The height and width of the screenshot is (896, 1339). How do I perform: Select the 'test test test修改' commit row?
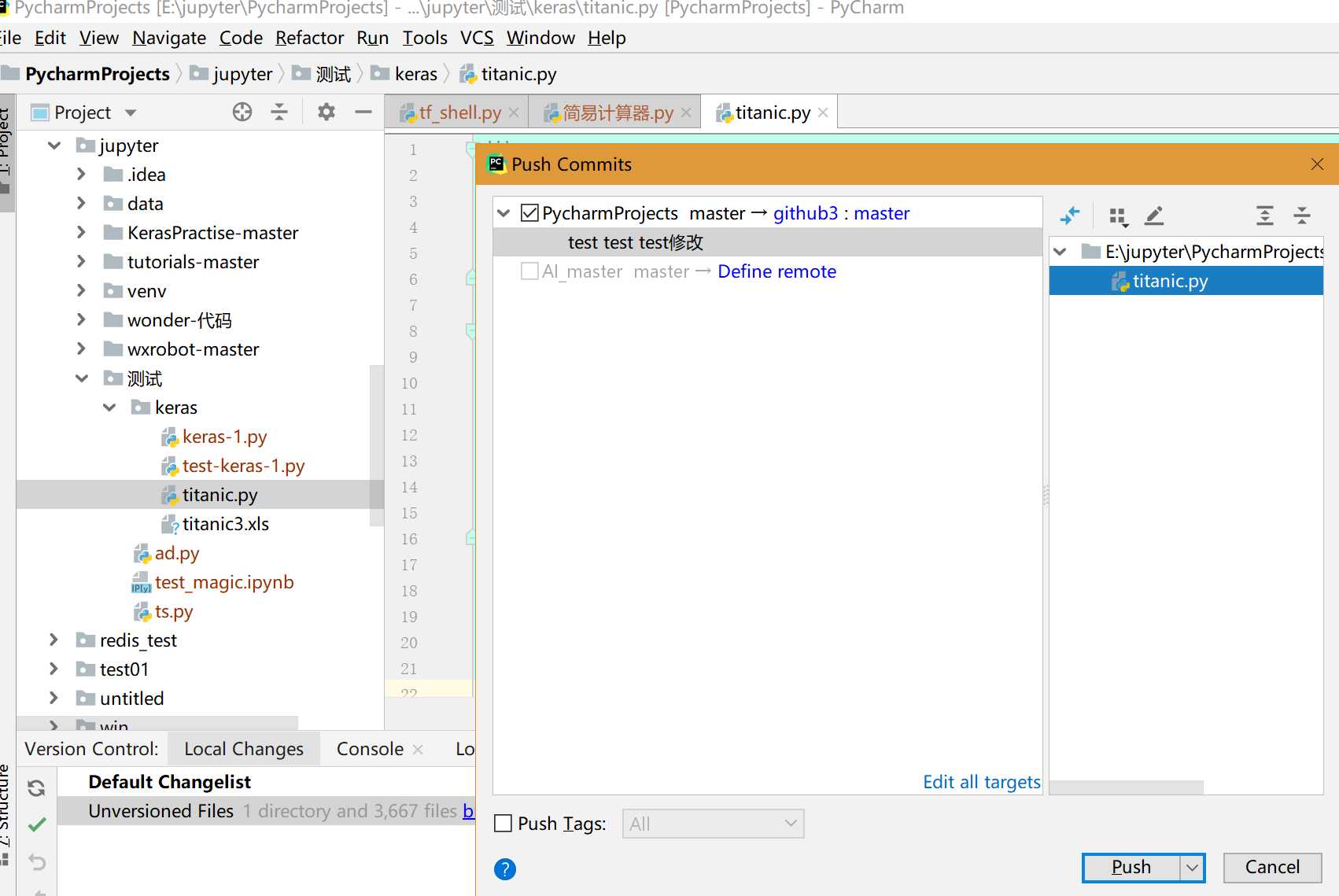tap(767, 242)
